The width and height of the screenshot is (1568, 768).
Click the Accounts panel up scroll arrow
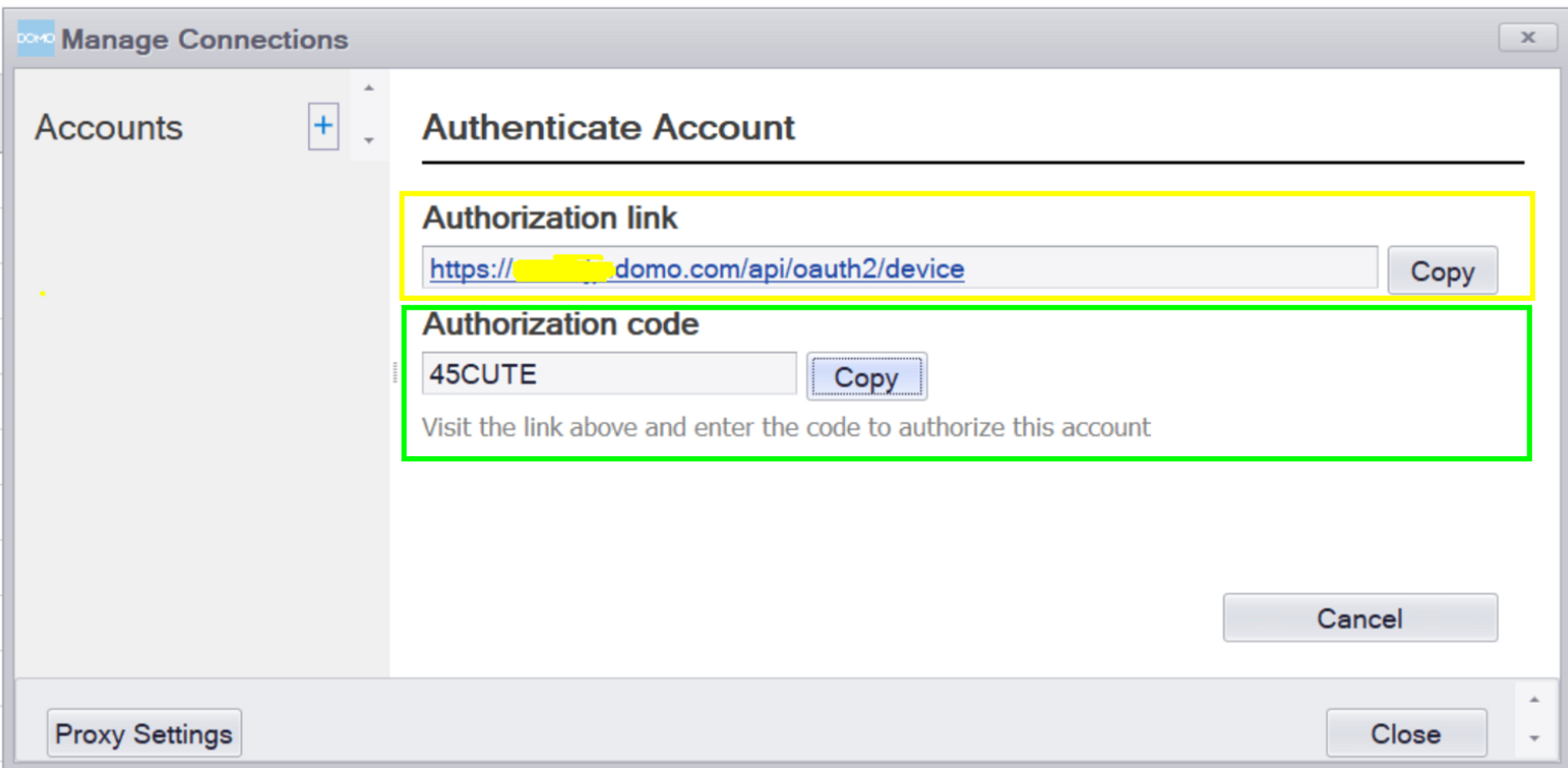[x=368, y=89]
